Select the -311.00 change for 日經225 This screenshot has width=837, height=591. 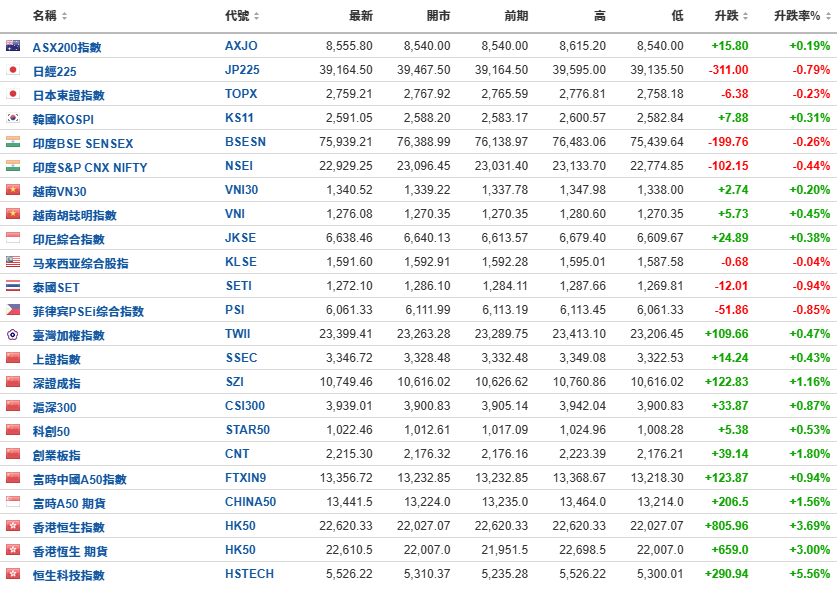click(728, 70)
